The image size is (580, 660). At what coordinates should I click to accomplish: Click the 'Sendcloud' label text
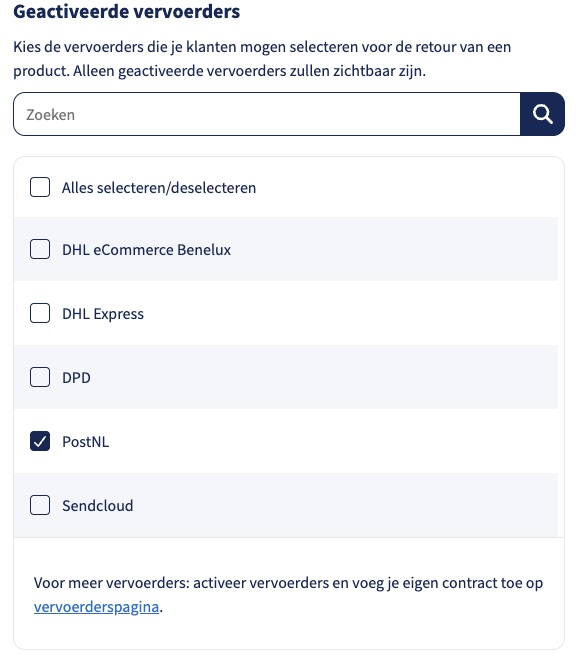[x=98, y=506]
